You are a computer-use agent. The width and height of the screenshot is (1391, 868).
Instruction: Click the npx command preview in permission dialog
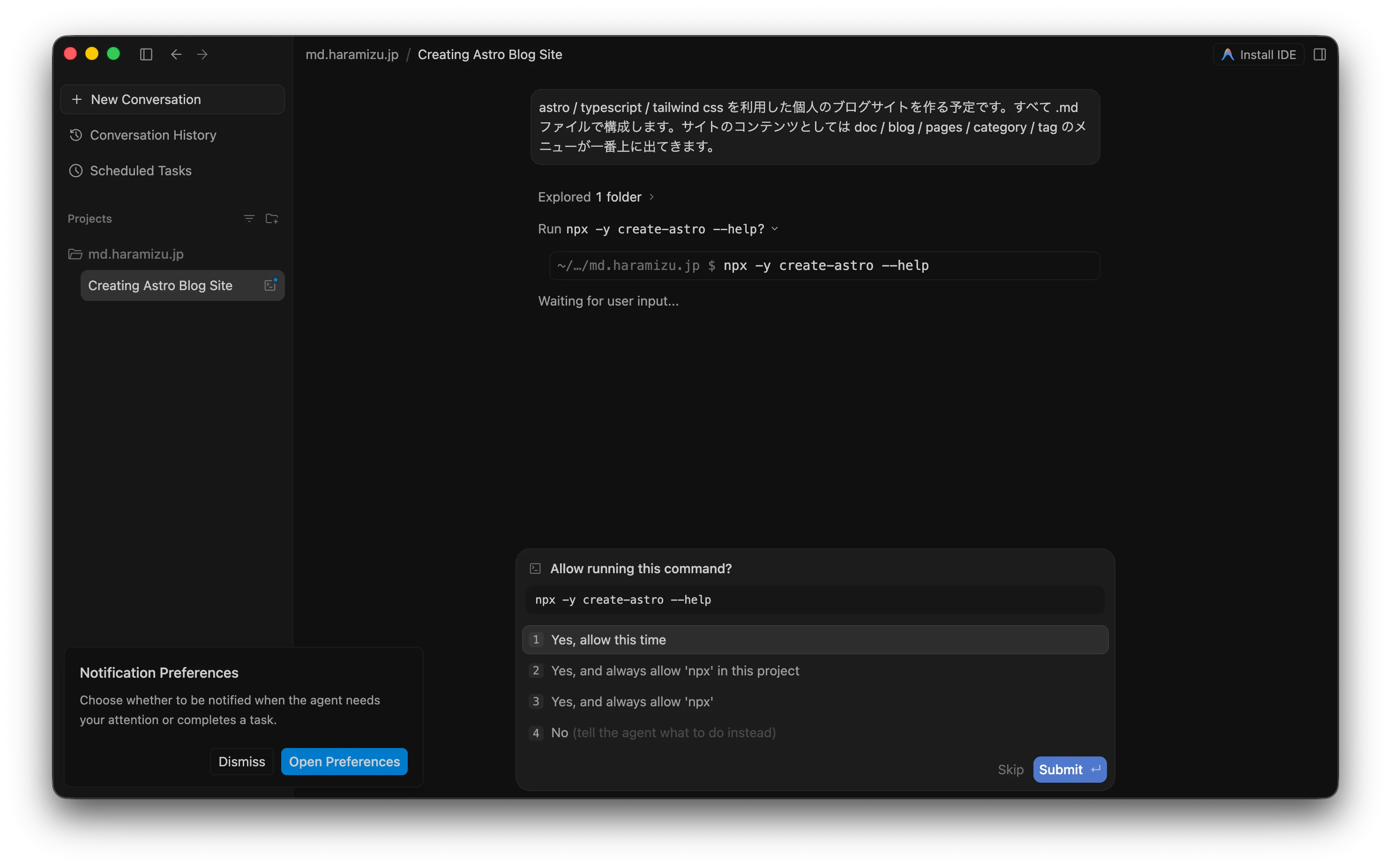coord(815,599)
